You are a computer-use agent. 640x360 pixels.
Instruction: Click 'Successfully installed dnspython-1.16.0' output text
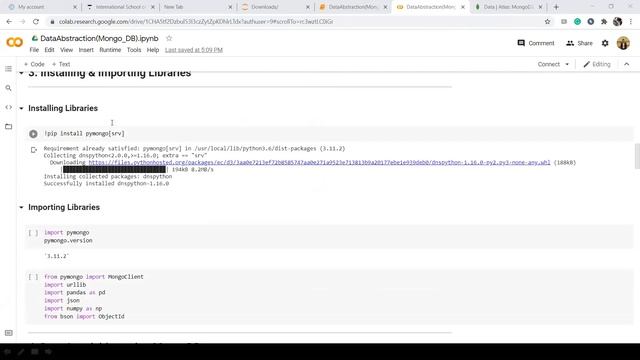coord(106,184)
